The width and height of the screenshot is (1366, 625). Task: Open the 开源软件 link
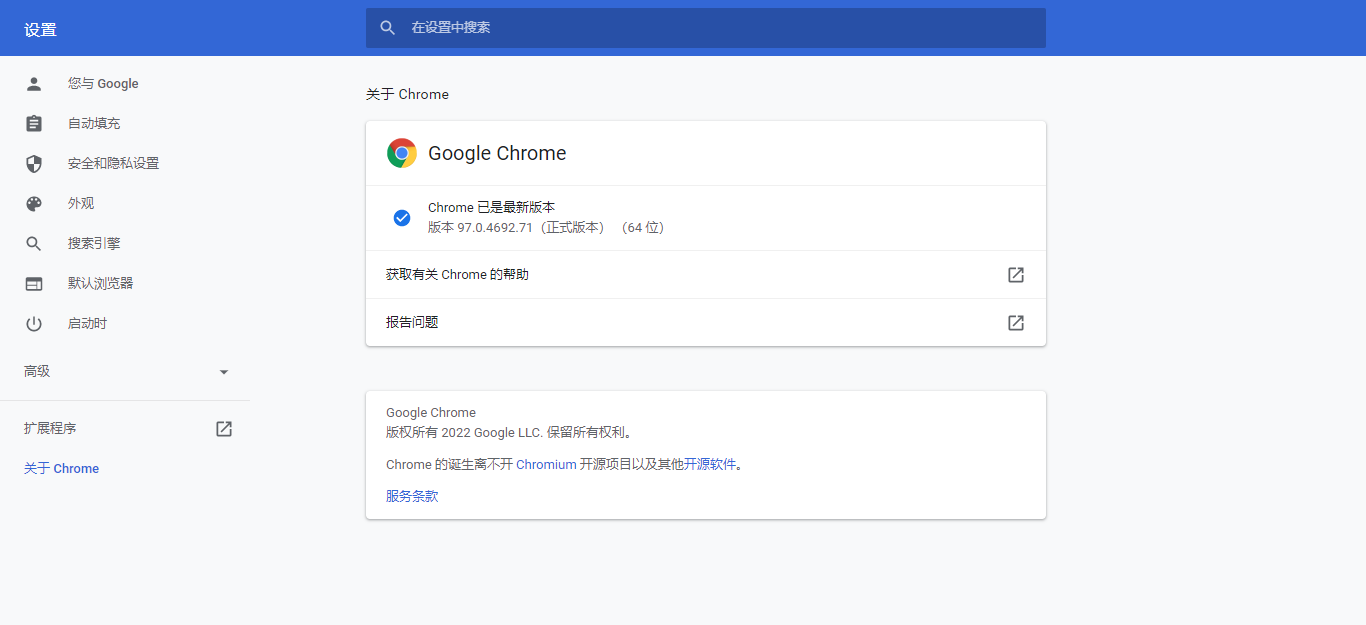coord(710,465)
